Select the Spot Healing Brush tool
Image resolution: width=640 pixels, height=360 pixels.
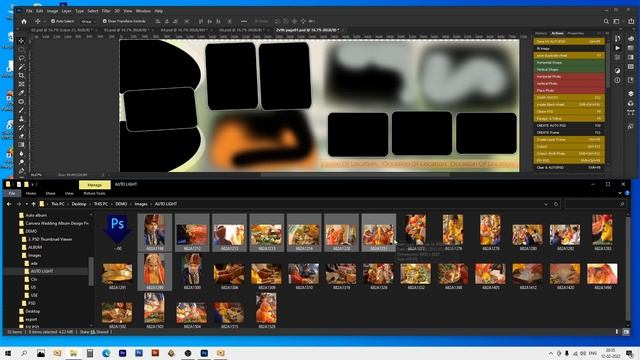(21, 102)
